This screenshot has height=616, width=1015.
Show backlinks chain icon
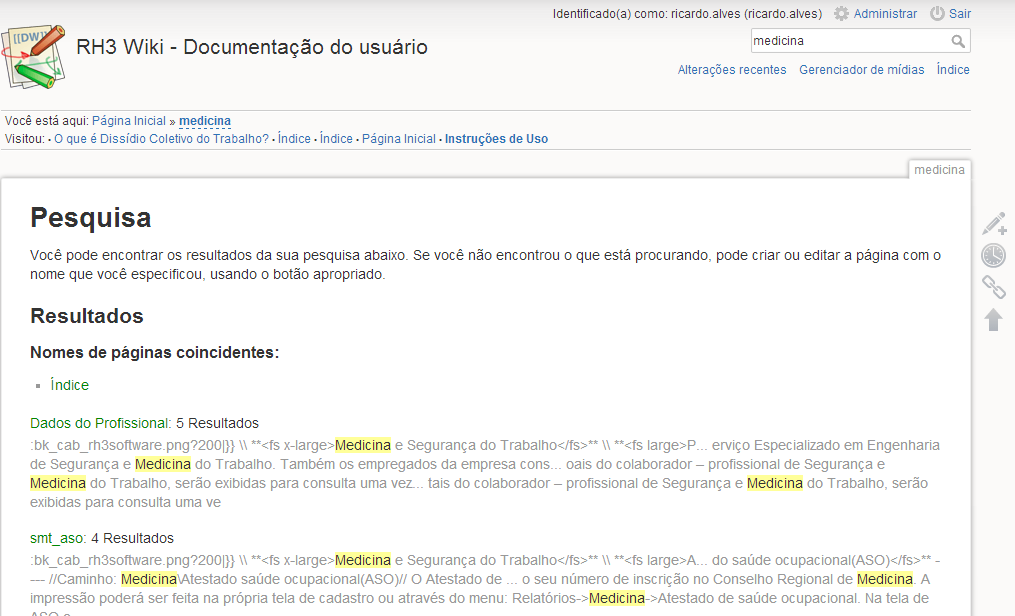(993, 288)
